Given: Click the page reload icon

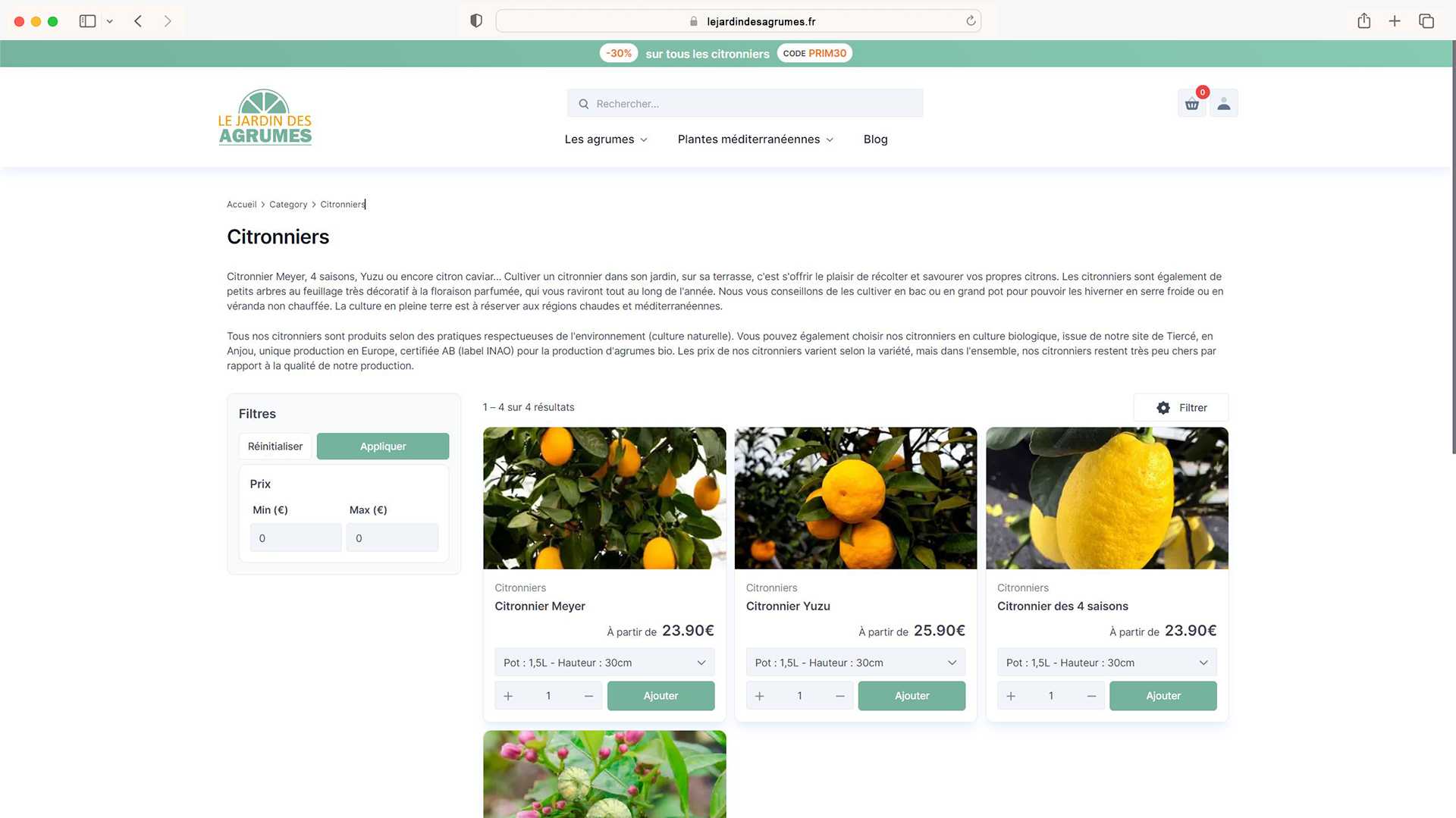Looking at the screenshot, I should [970, 21].
